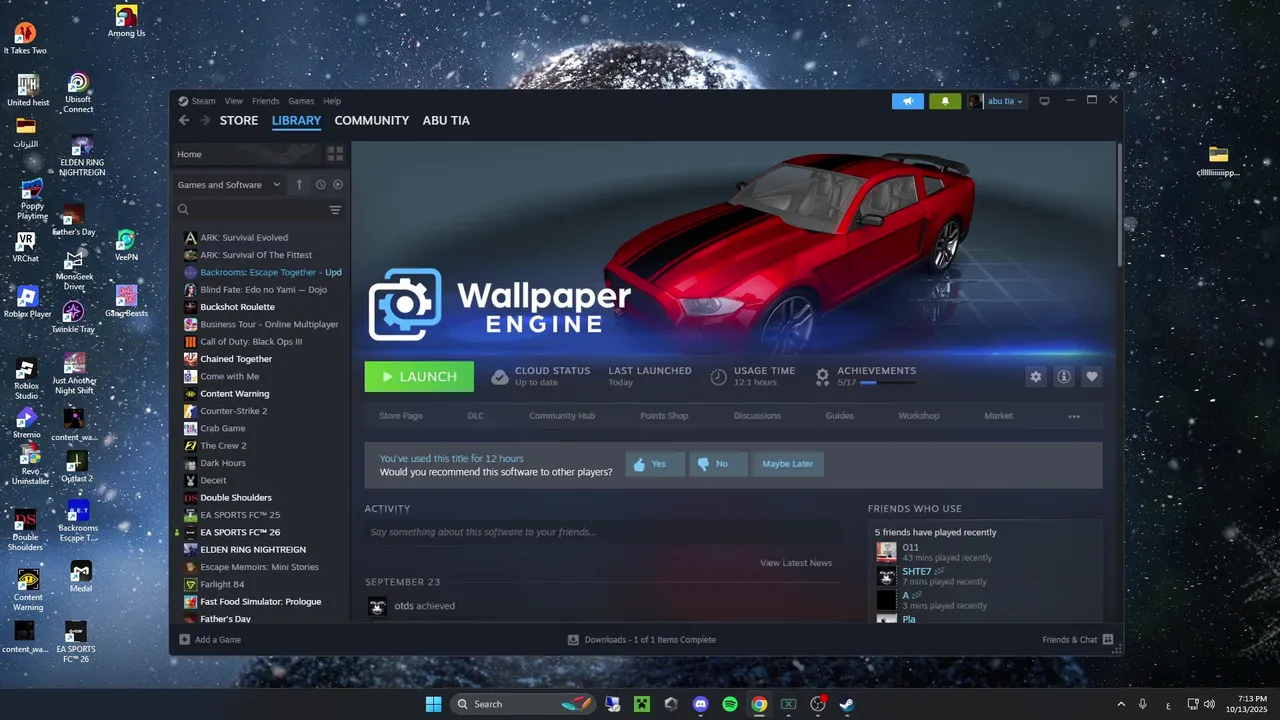Screen dimensions: 1280x720
Task: Open the Among Us desktop shortcut
Action: click(126, 22)
